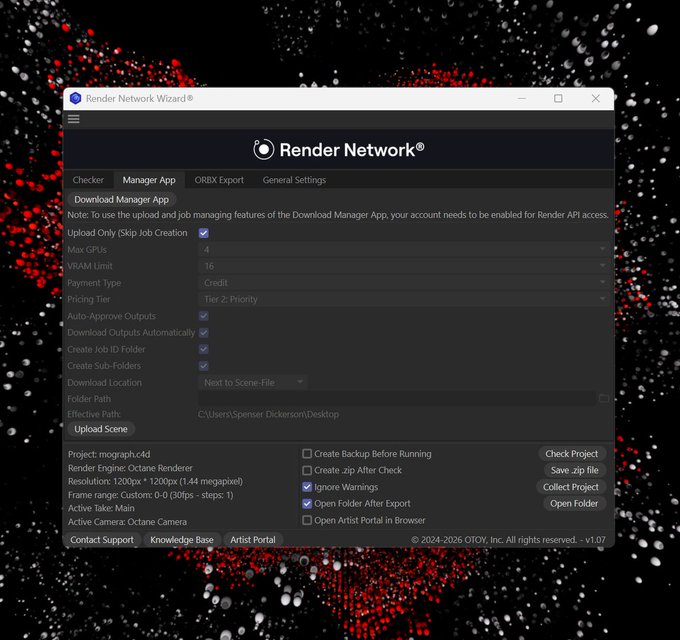
Task: Select the Manager App tab
Action: tap(149, 180)
